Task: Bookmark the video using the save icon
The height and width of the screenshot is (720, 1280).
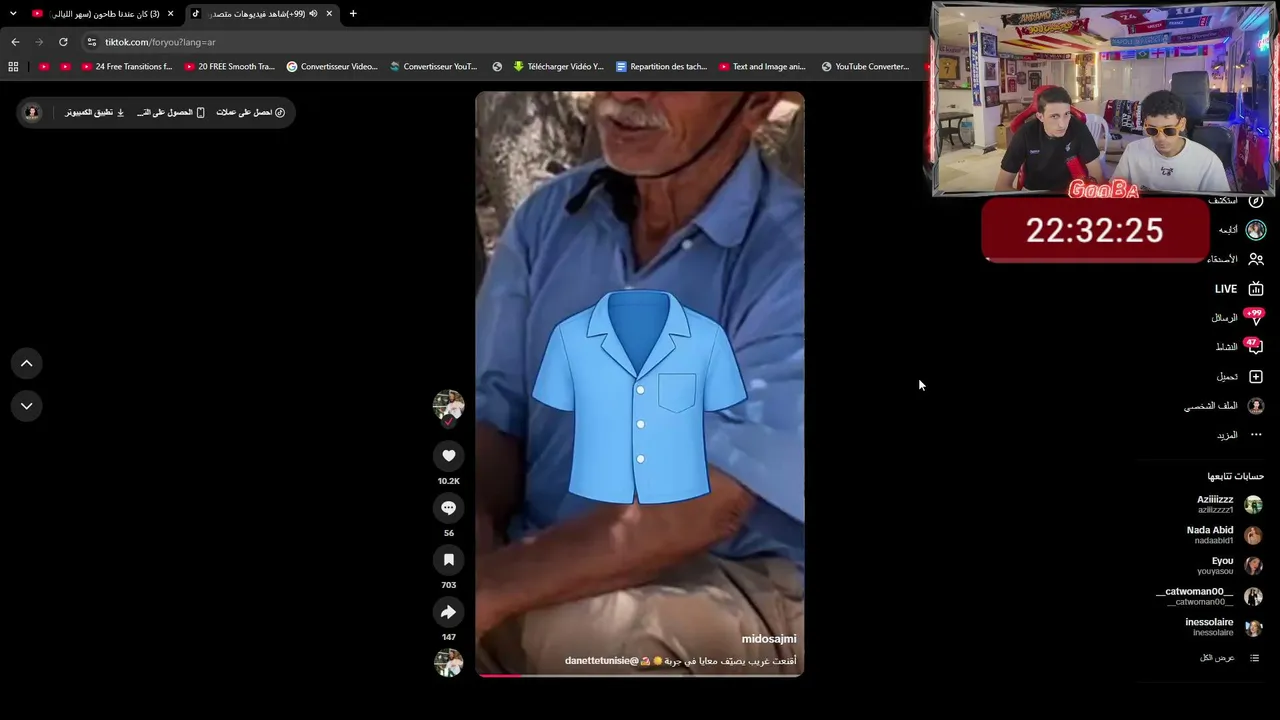Action: coord(448,560)
